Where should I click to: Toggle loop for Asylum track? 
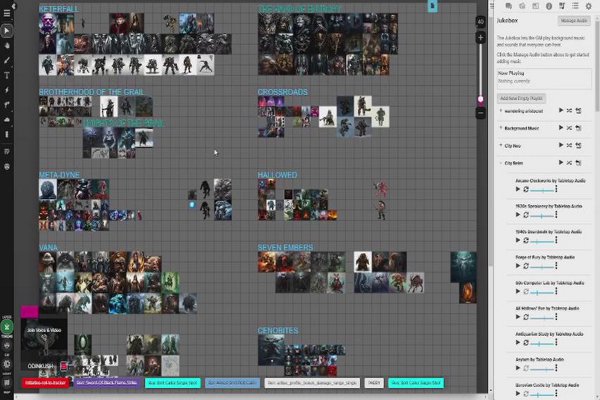point(526,368)
